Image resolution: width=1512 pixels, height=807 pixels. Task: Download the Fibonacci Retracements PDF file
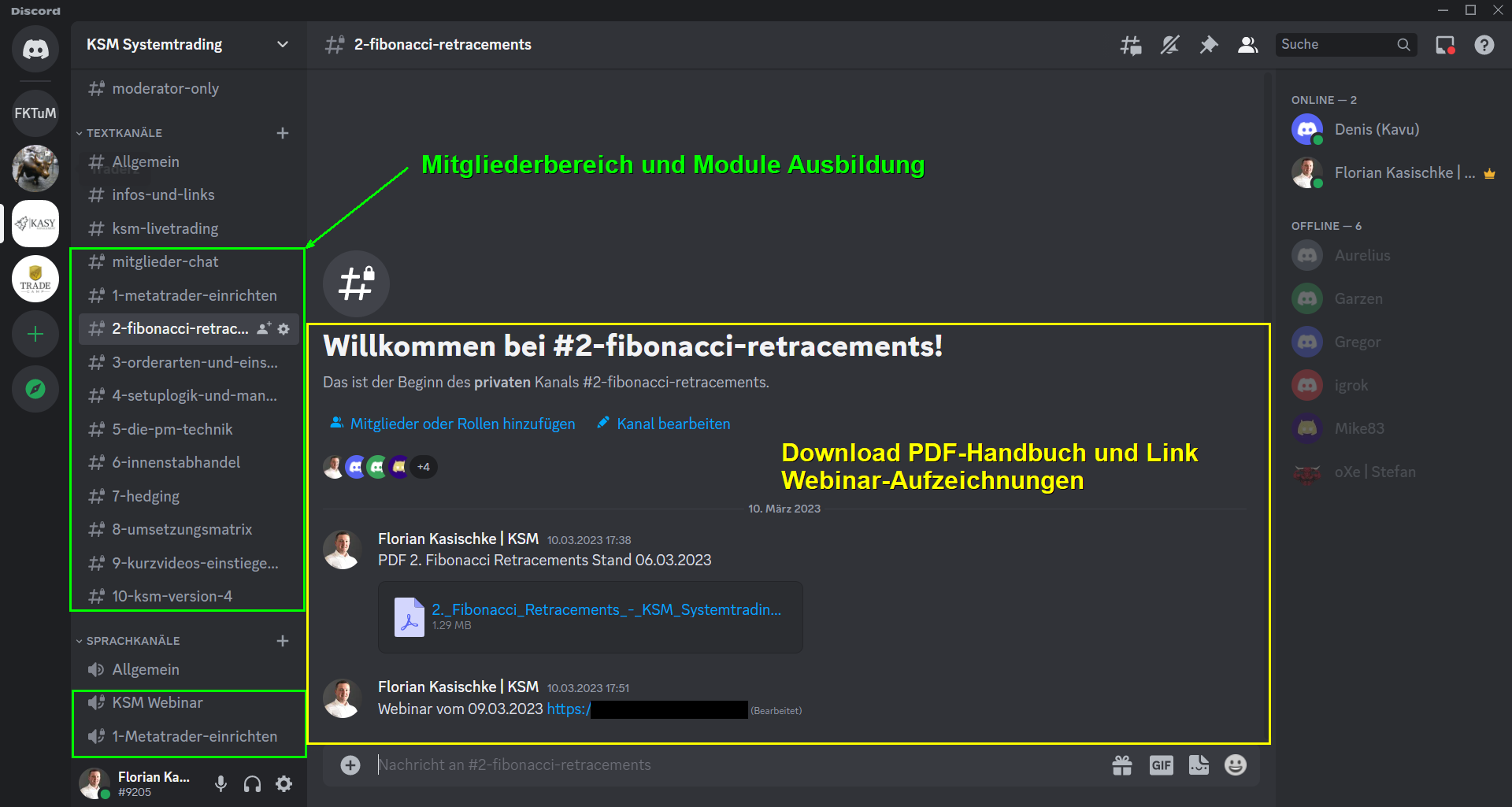pos(606,609)
